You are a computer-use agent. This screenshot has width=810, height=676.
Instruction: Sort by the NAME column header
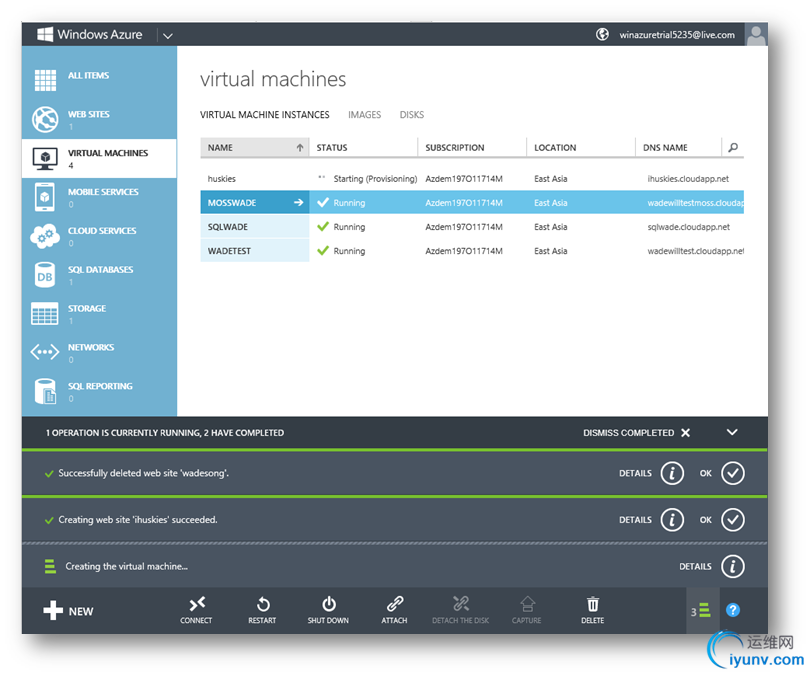pyautogui.click(x=255, y=148)
